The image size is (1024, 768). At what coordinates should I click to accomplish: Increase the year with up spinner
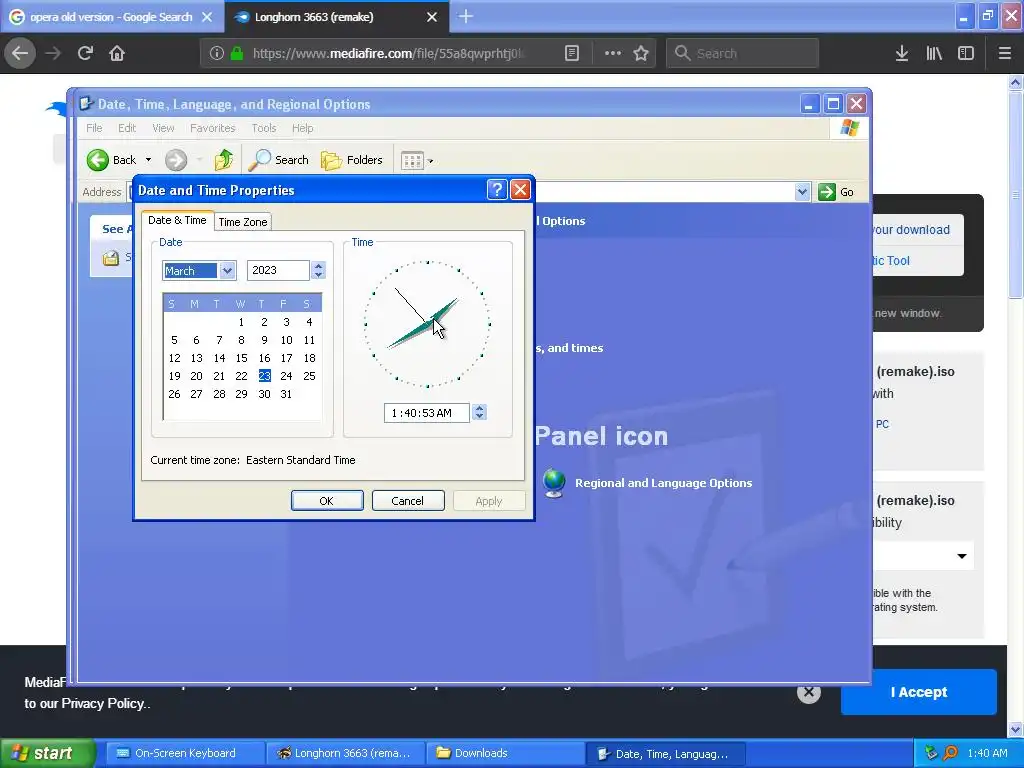[318, 266]
